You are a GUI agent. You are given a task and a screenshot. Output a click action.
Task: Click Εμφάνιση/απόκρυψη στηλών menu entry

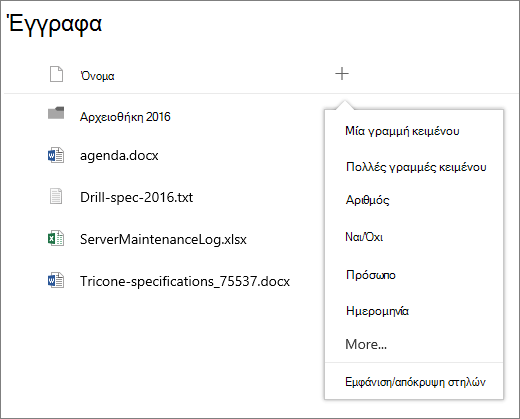click(x=415, y=382)
